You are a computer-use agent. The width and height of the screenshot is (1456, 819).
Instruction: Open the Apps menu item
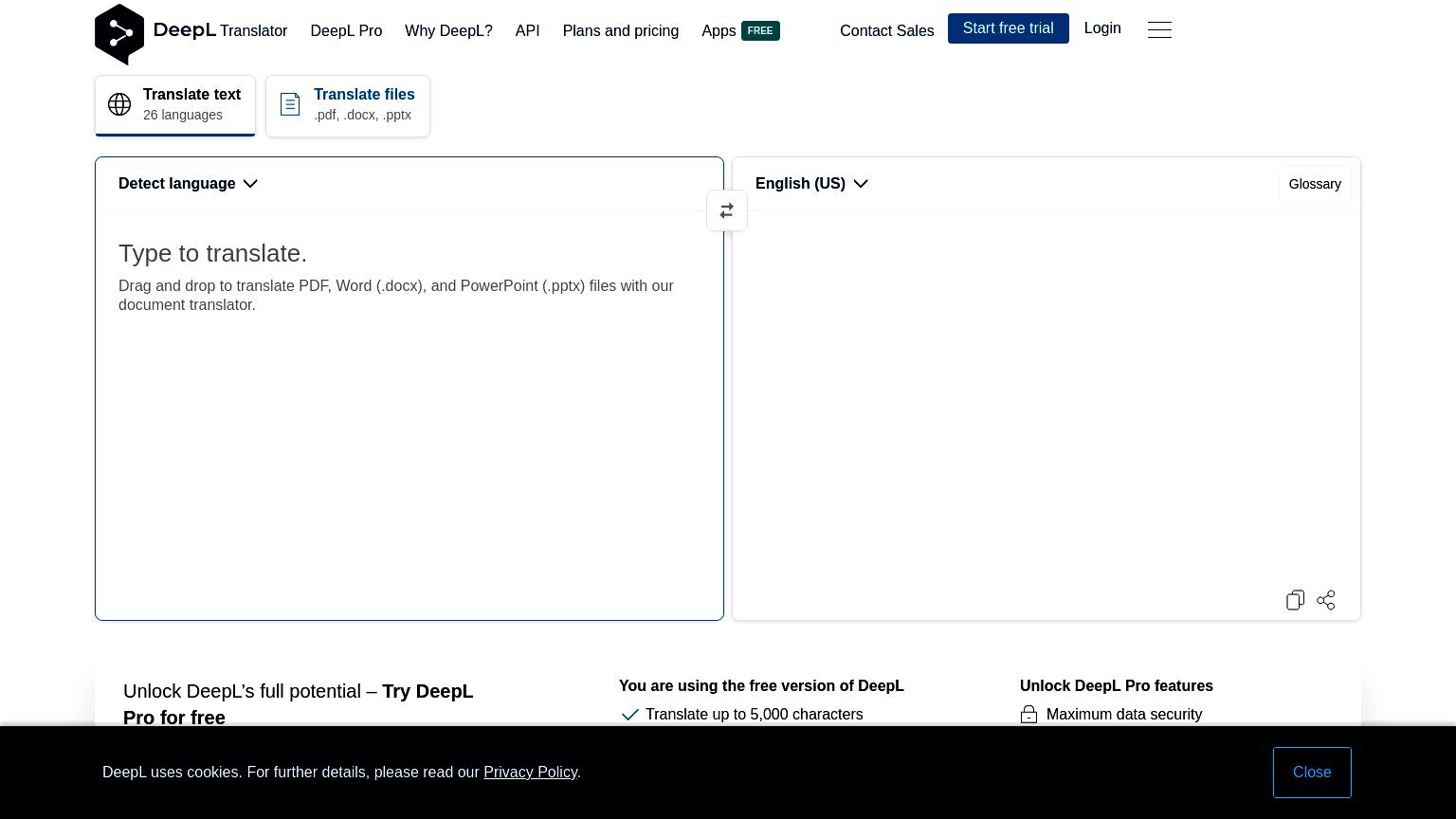[719, 30]
